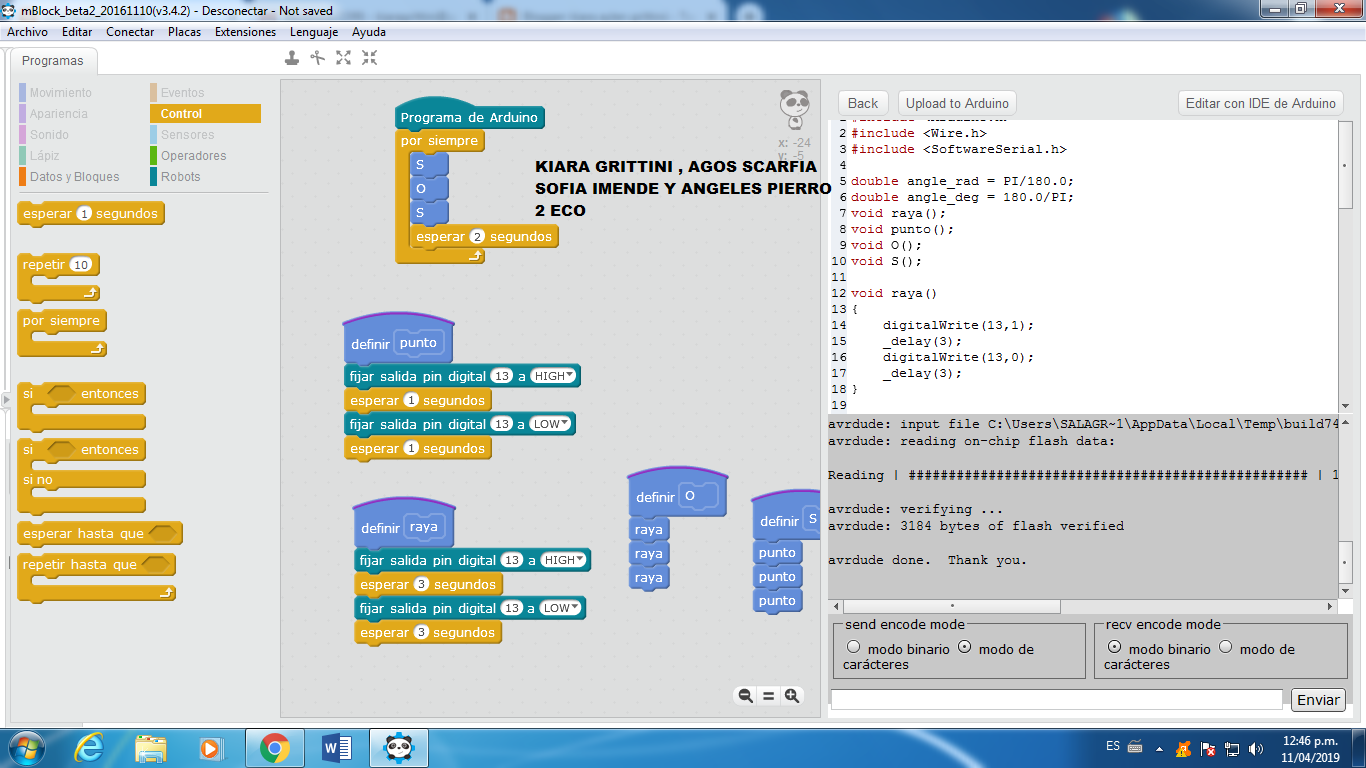Click the Back button

click(863, 103)
